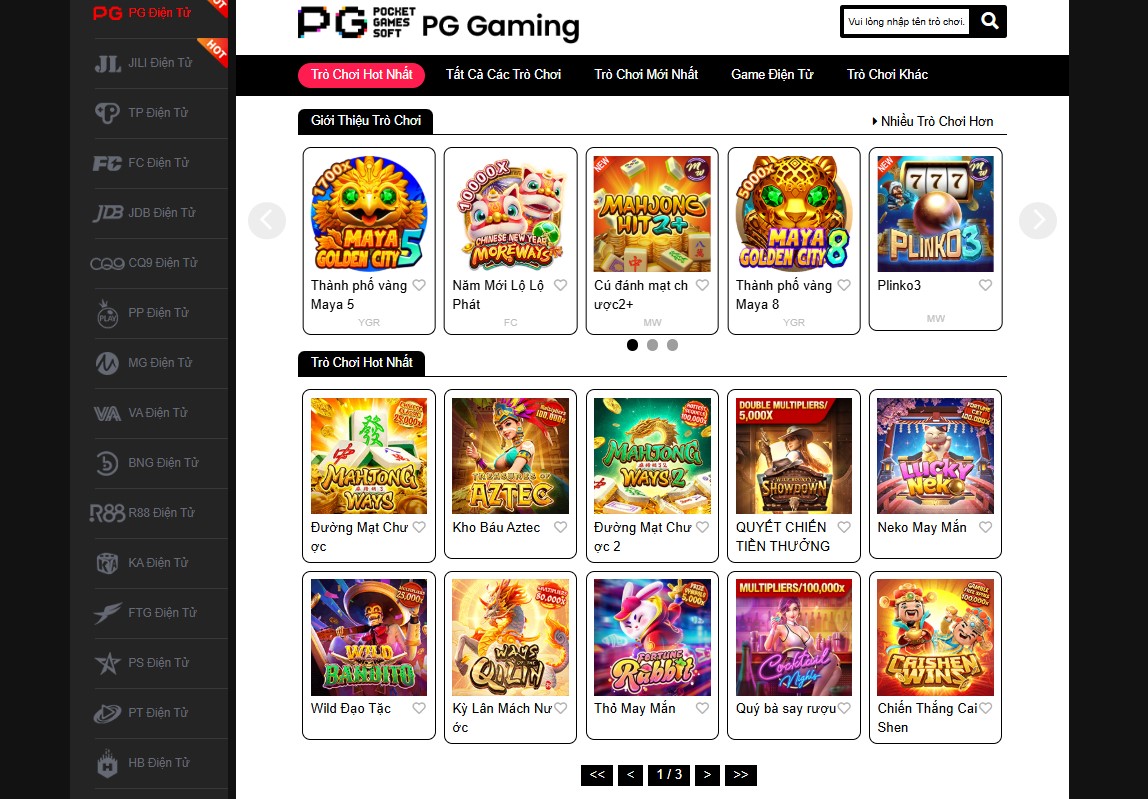Viewport: 1148px width, 799px height.
Task: Choose the MG Điện Tử provider icon
Action: click(107, 363)
